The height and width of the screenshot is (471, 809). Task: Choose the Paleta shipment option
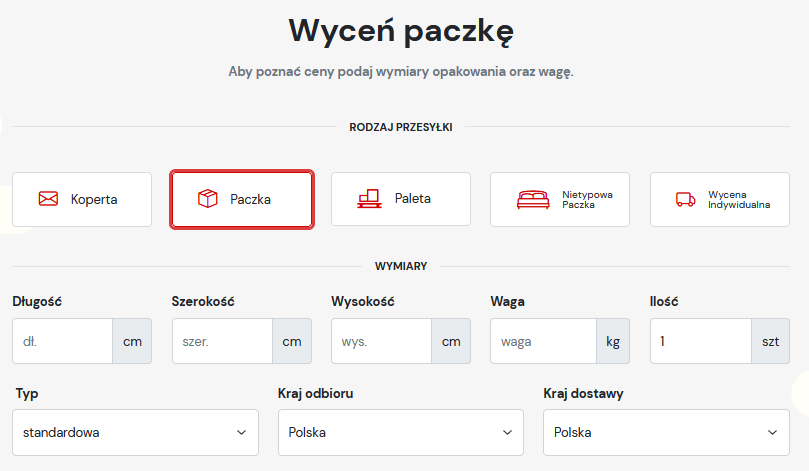400,199
